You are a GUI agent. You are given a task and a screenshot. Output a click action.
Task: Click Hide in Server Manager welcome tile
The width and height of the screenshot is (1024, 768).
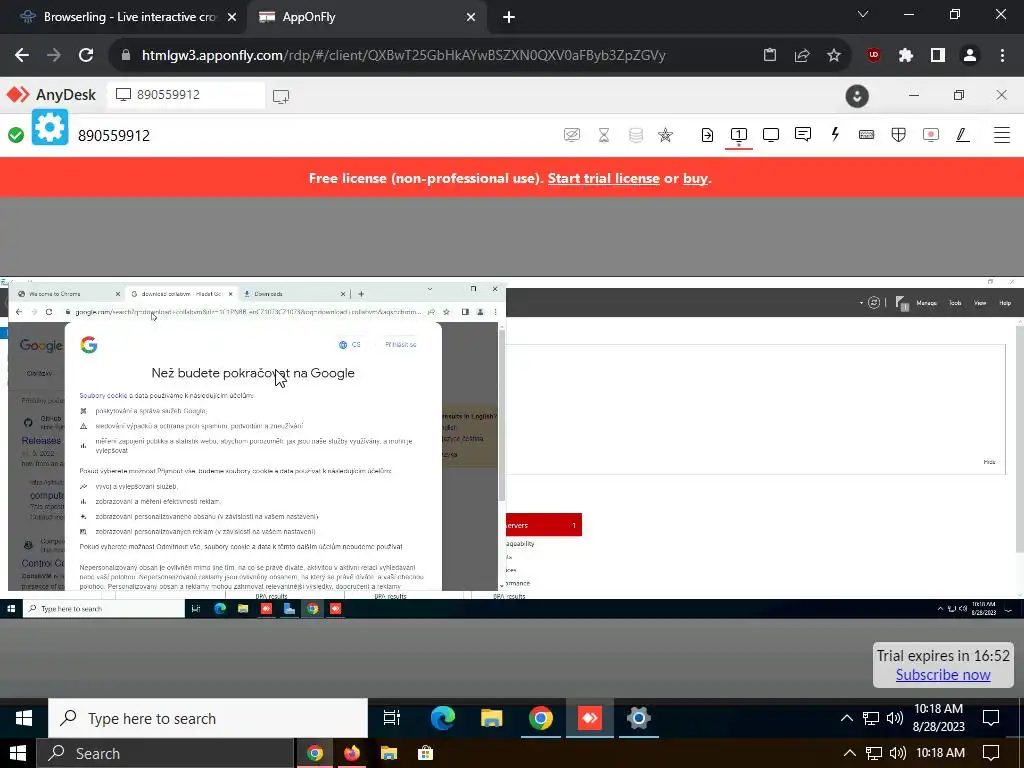[989, 462]
